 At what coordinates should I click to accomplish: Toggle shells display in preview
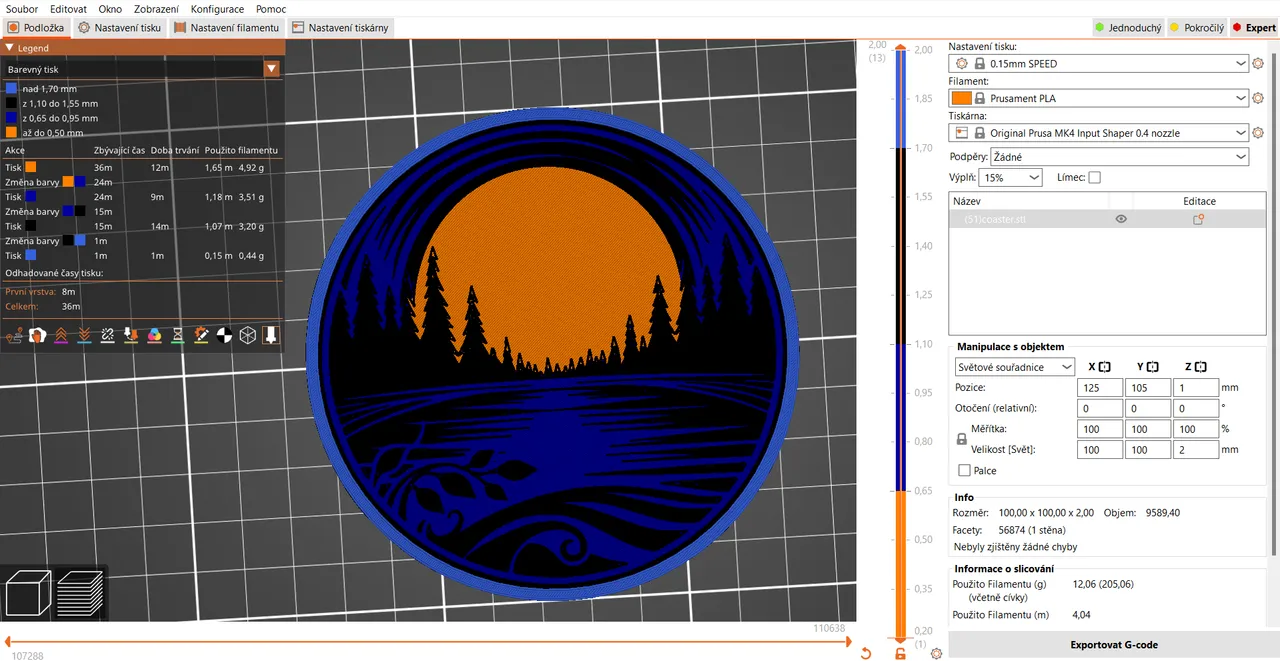point(247,335)
